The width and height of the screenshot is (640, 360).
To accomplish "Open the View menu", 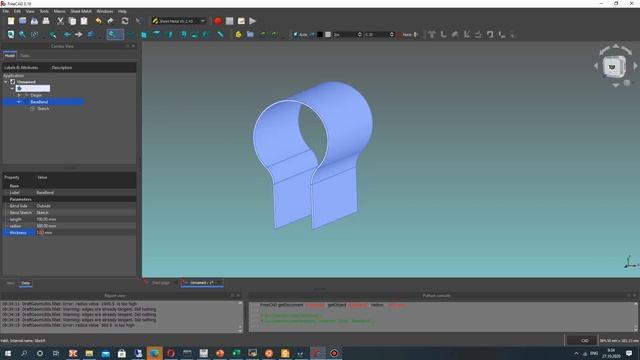I will 30,11.
